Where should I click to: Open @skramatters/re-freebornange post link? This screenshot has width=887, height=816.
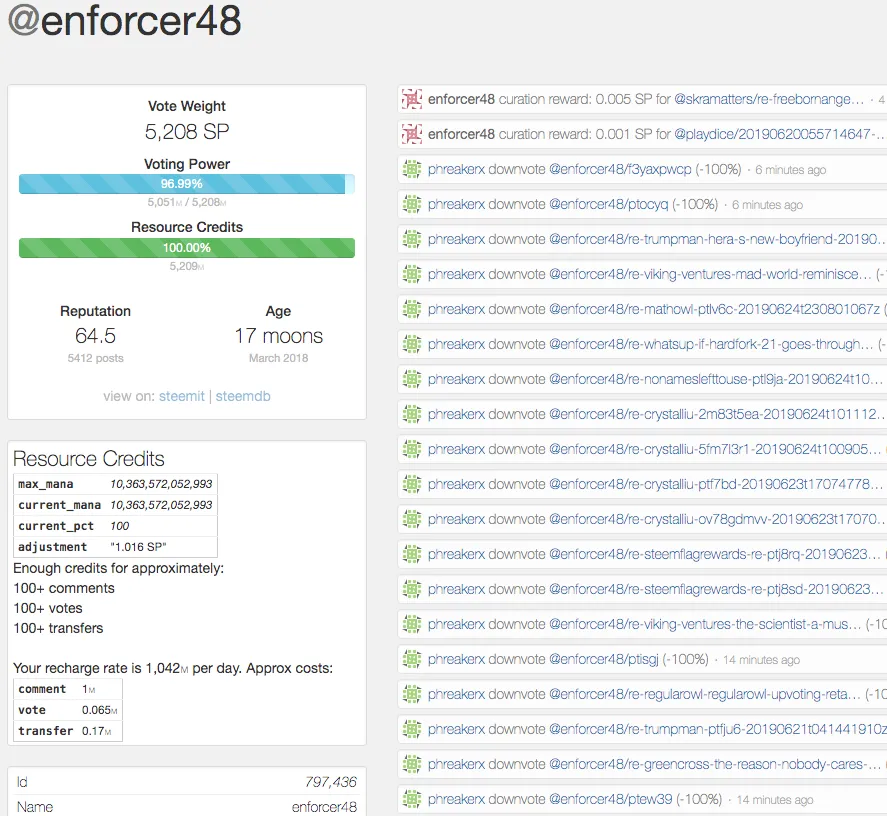769,99
